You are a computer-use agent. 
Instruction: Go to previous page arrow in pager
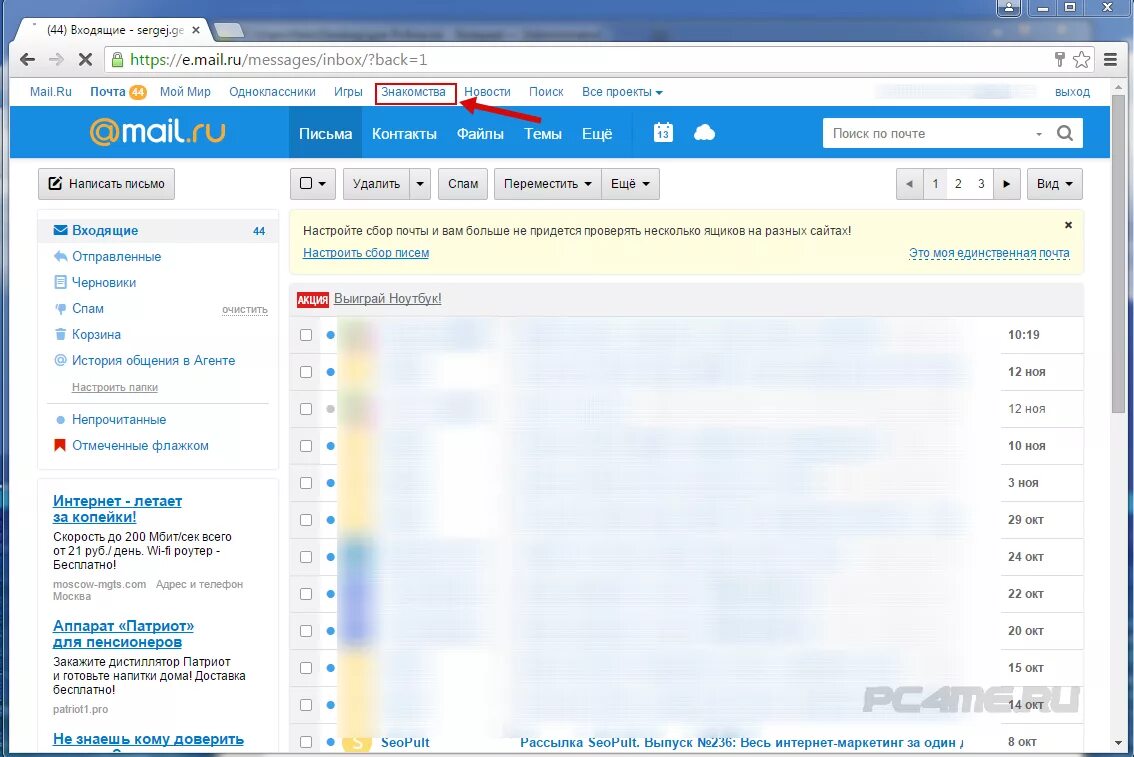click(x=909, y=184)
